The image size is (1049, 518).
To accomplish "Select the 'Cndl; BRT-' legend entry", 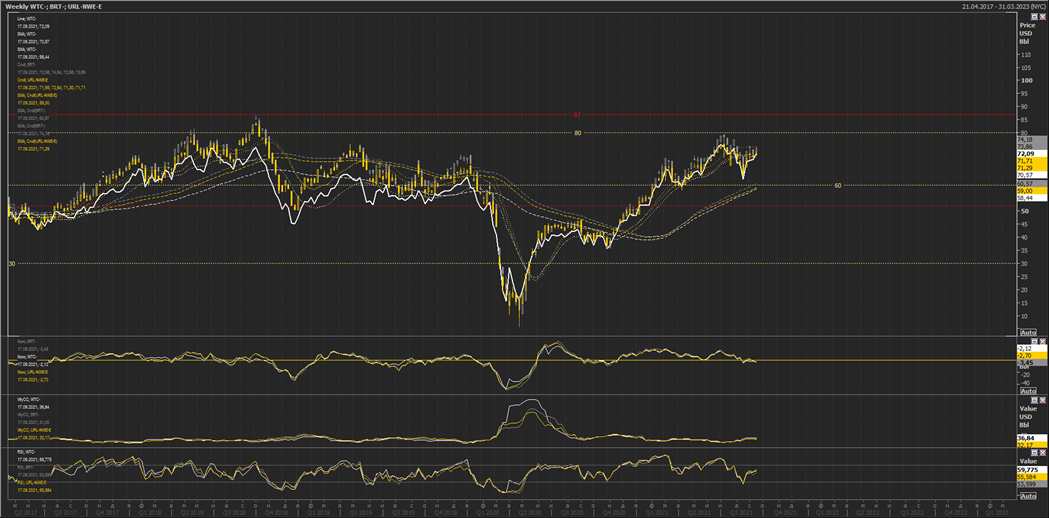I will [x=27, y=65].
